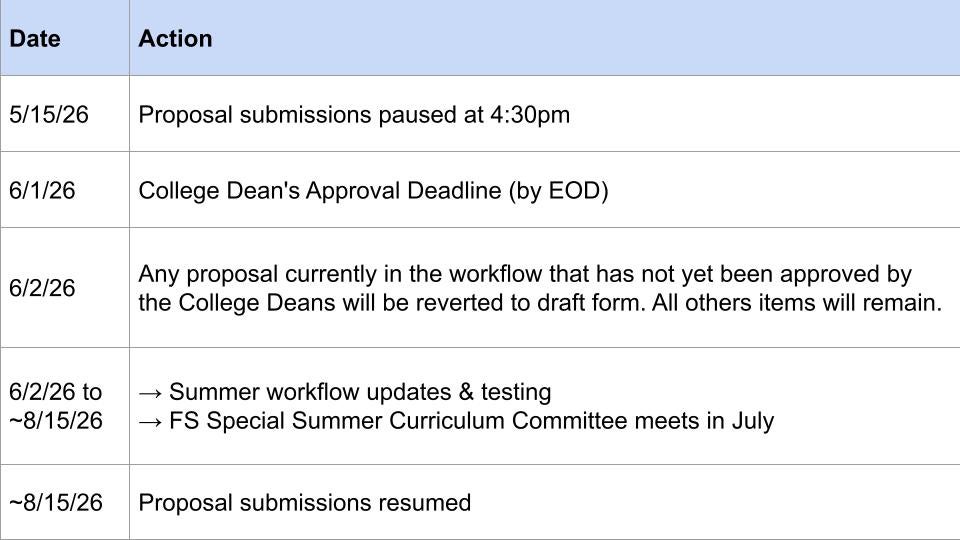The height and width of the screenshot is (540, 960).
Task: Click 'Proposal submissions resumed' text
Action: (304, 502)
